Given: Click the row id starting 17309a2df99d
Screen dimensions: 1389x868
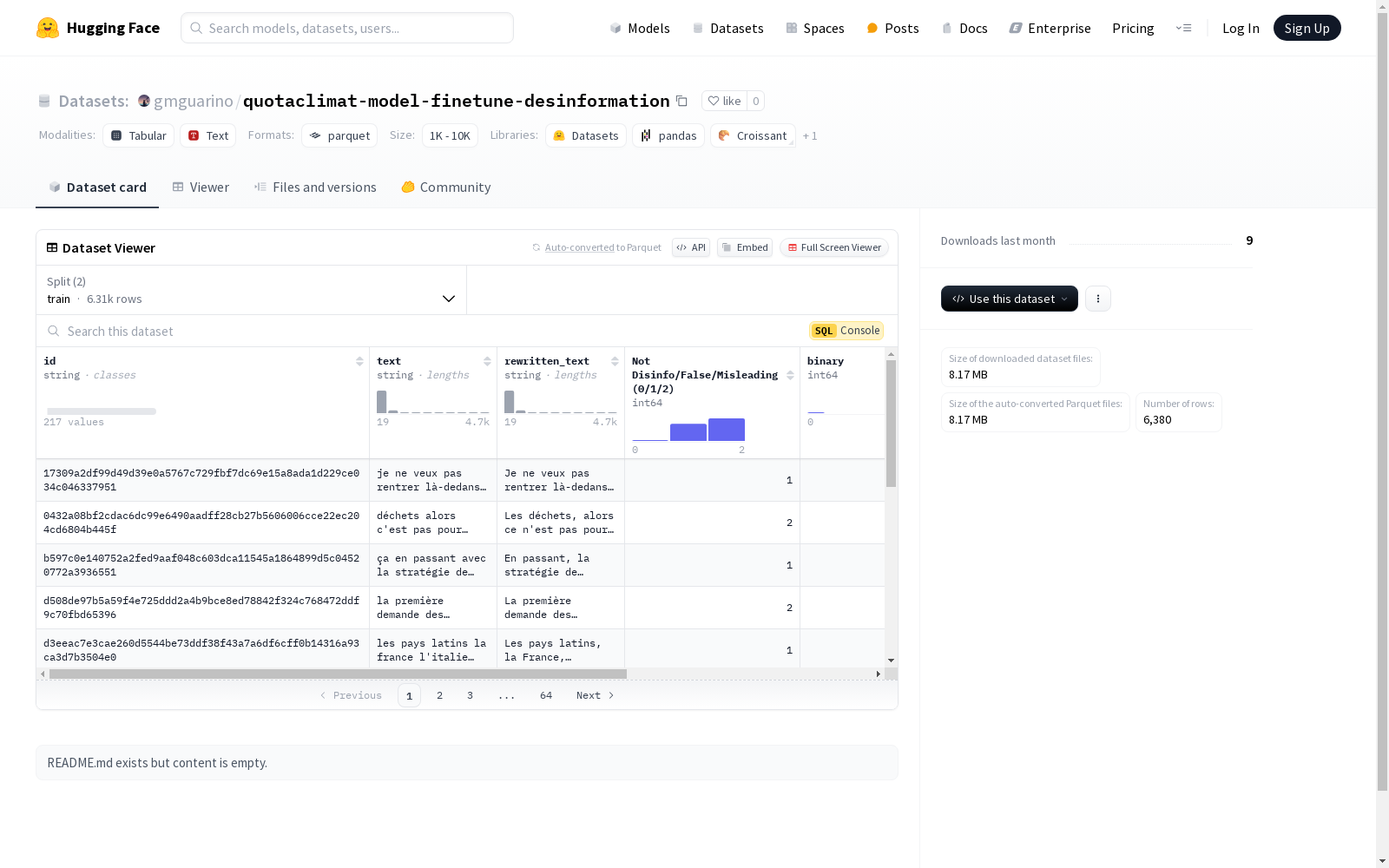Looking at the screenshot, I should [x=201, y=480].
